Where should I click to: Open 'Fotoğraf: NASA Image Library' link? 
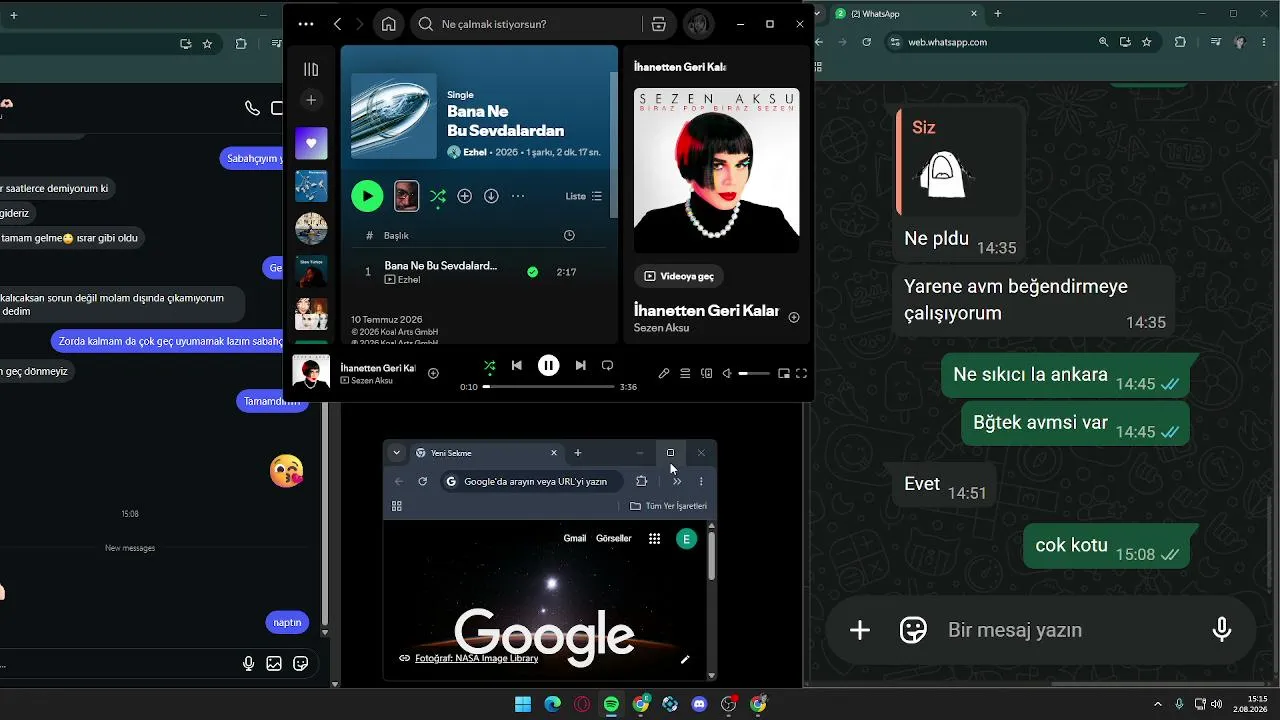pos(476,658)
